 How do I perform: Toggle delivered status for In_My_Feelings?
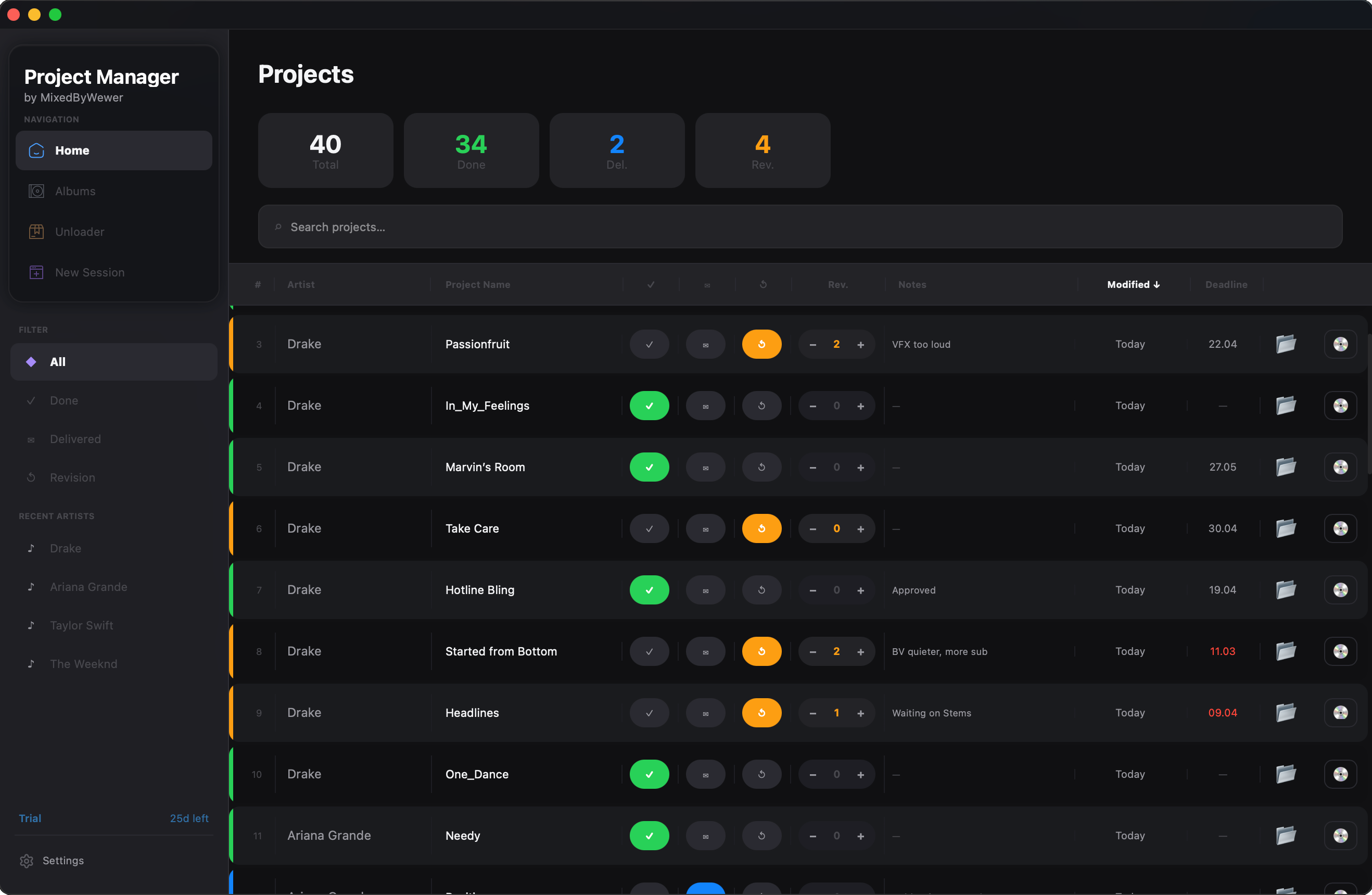705,406
